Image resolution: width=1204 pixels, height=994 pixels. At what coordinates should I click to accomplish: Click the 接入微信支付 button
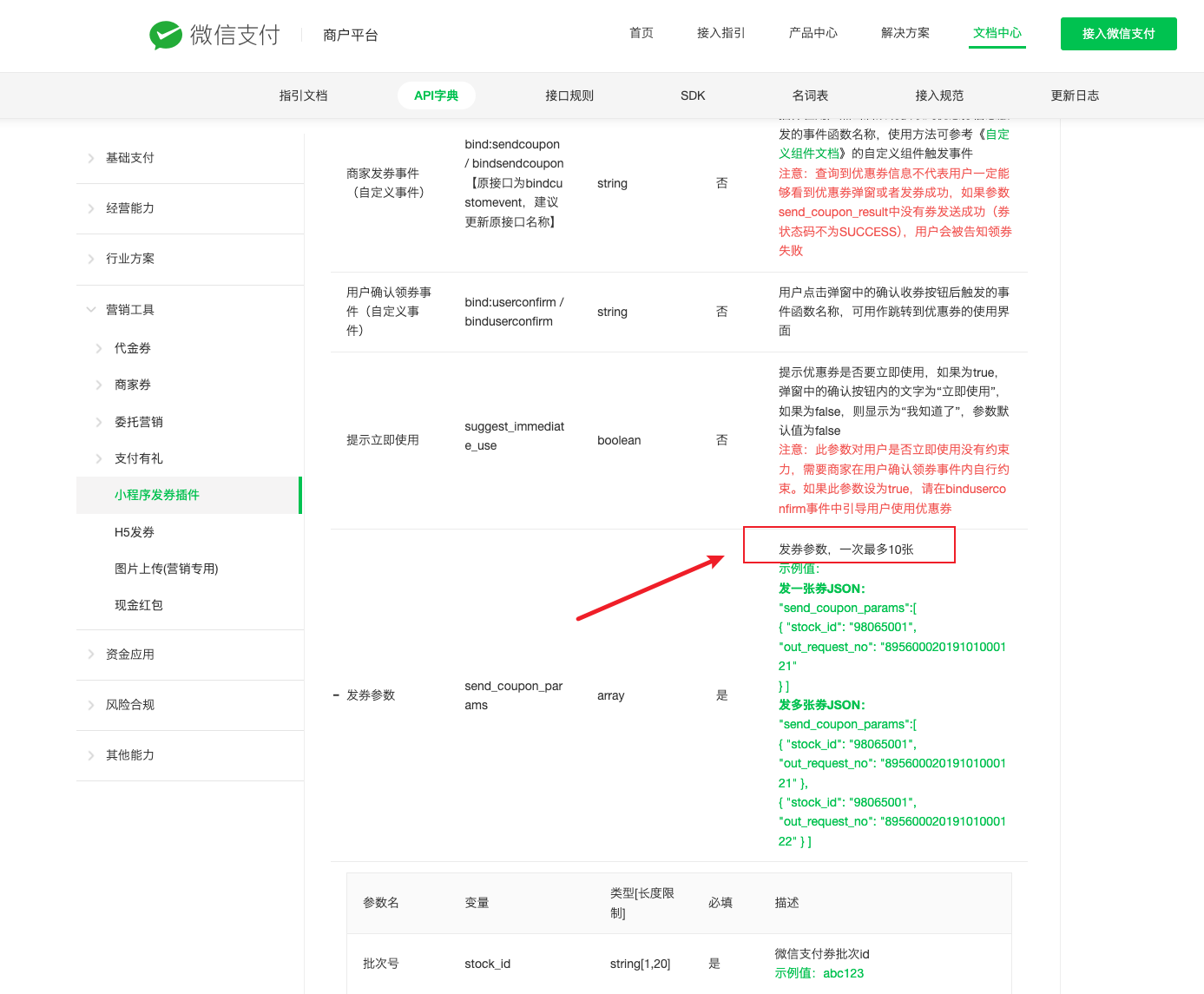pyautogui.click(x=1118, y=33)
